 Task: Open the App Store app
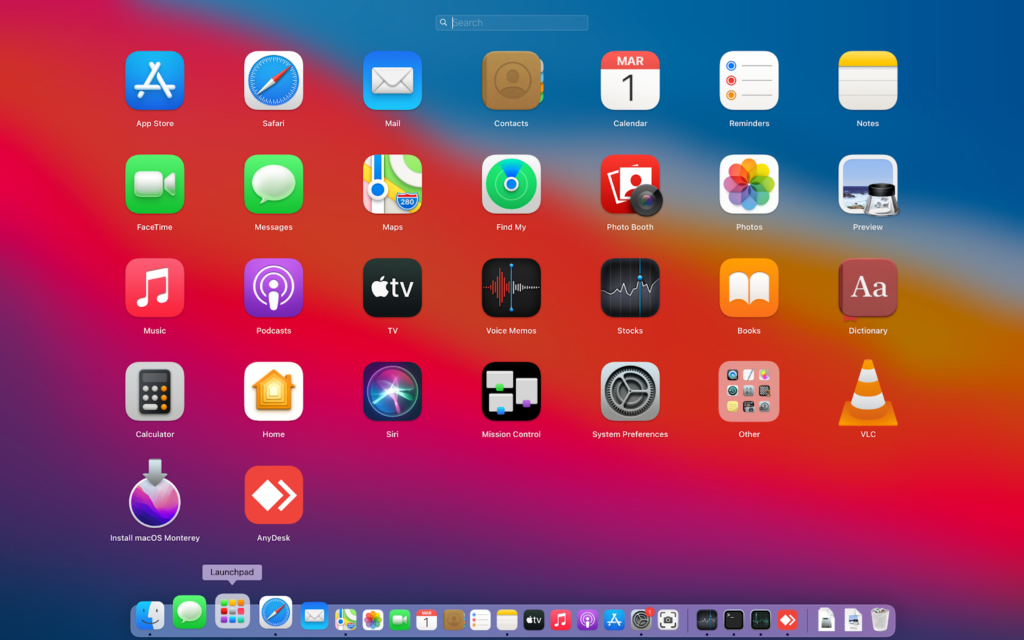coord(154,81)
